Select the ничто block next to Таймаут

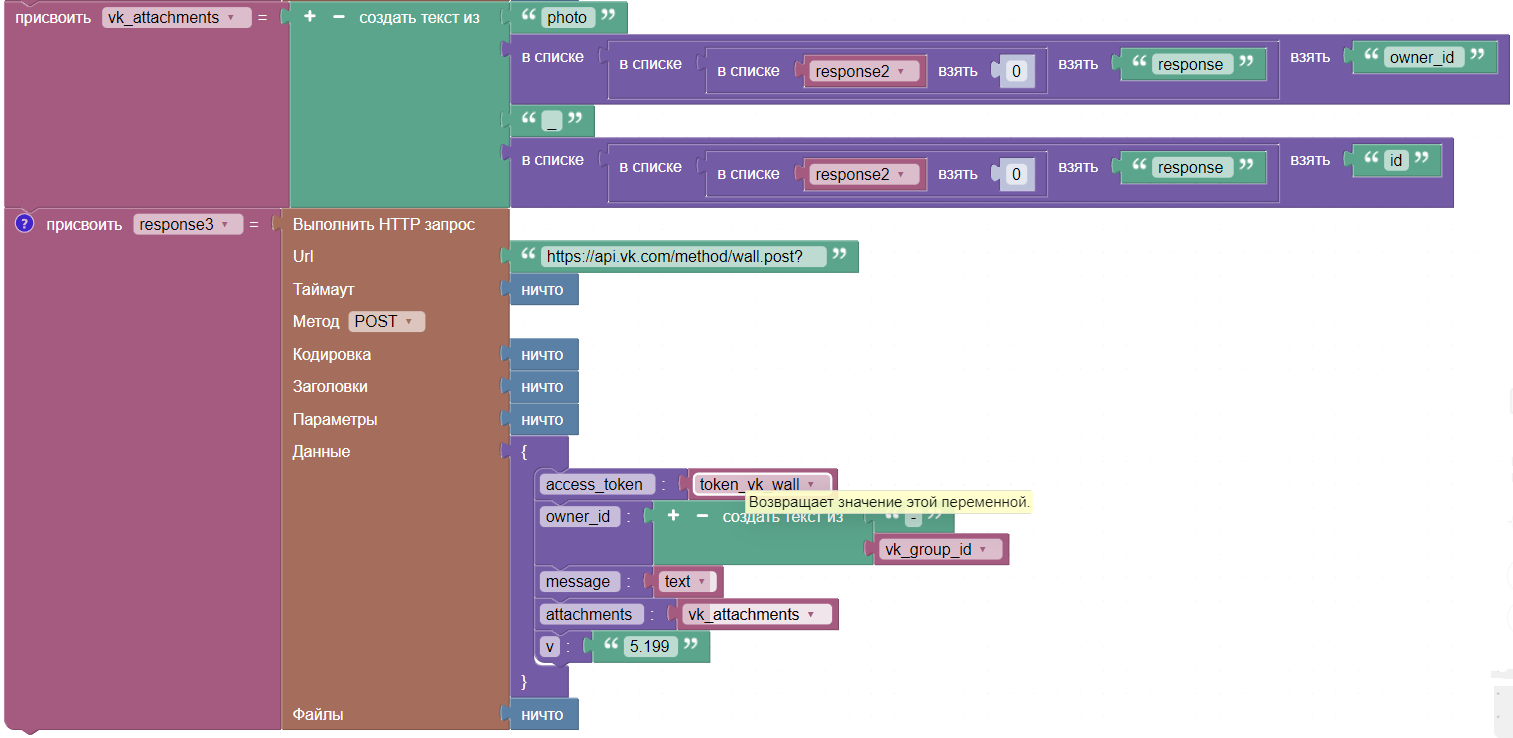(542, 289)
